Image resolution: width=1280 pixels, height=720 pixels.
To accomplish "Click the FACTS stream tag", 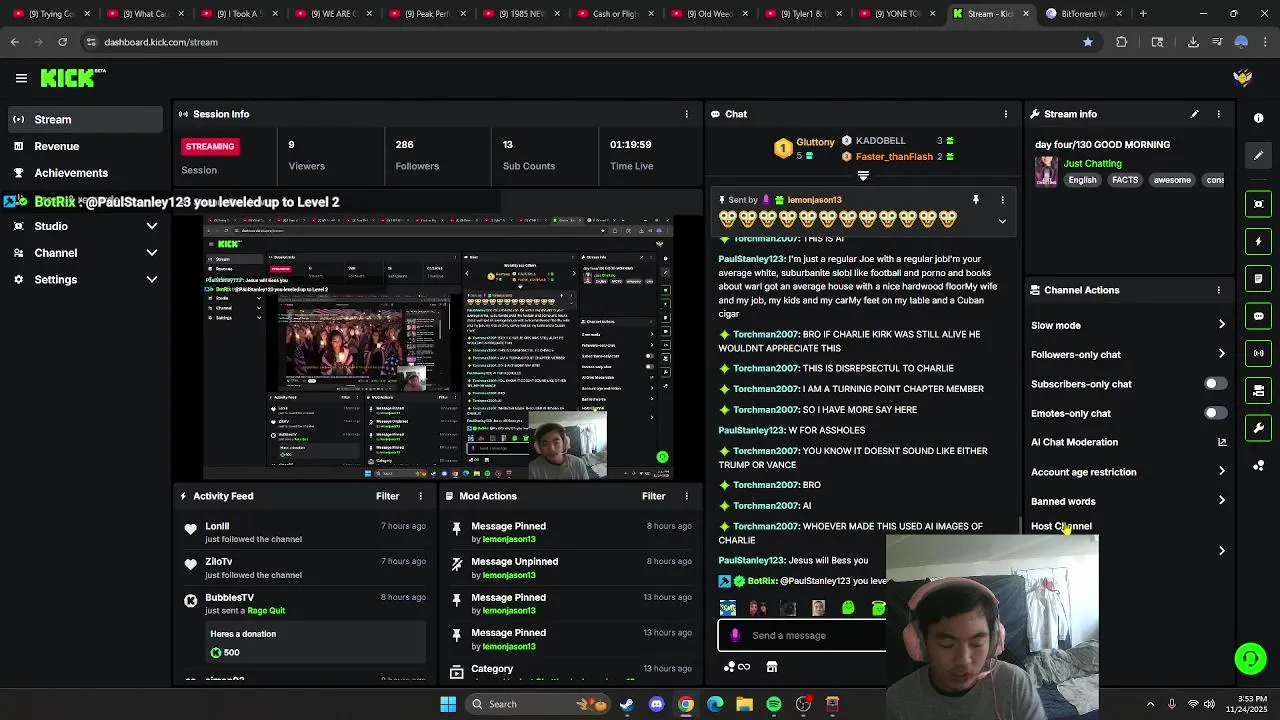I will [1125, 180].
